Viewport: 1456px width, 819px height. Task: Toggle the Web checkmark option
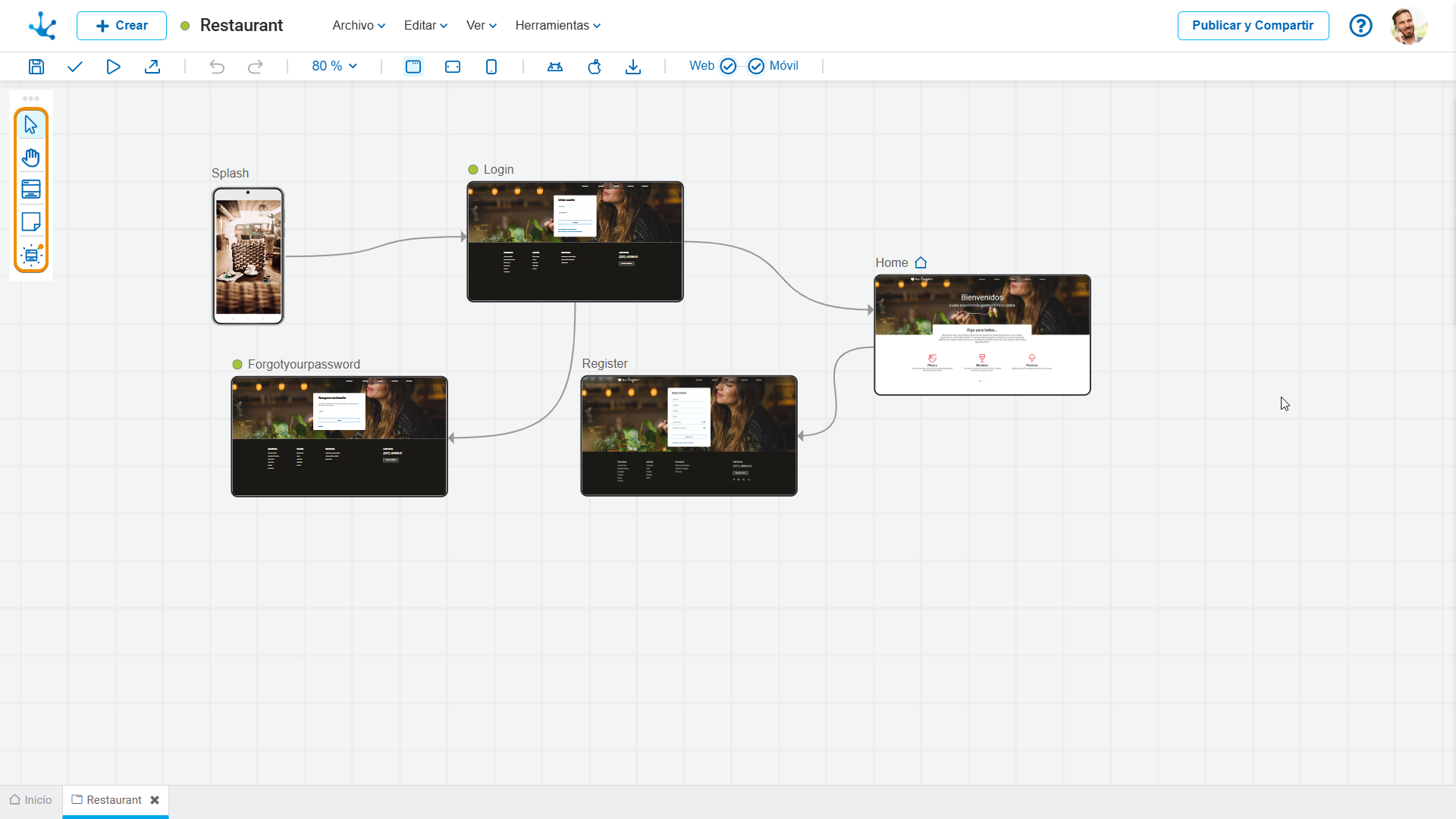click(x=728, y=66)
